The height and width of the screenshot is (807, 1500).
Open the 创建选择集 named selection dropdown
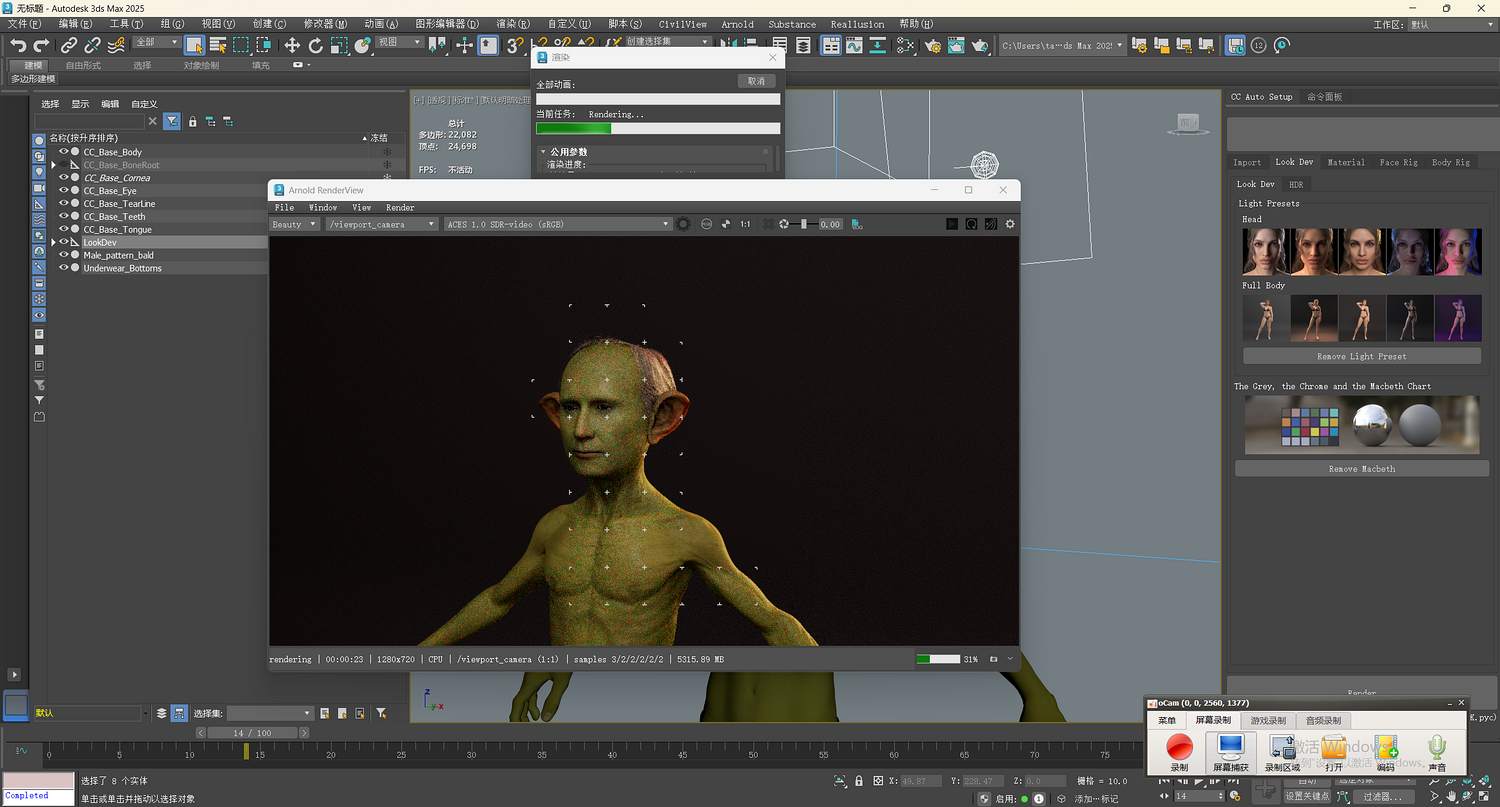click(x=668, y=42)
